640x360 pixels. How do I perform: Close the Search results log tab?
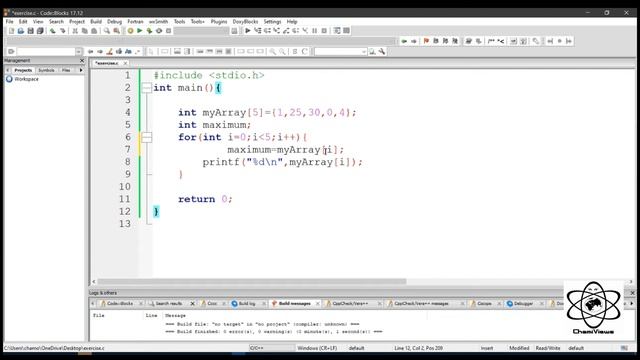pyautogui.click(x=193, y=303)
